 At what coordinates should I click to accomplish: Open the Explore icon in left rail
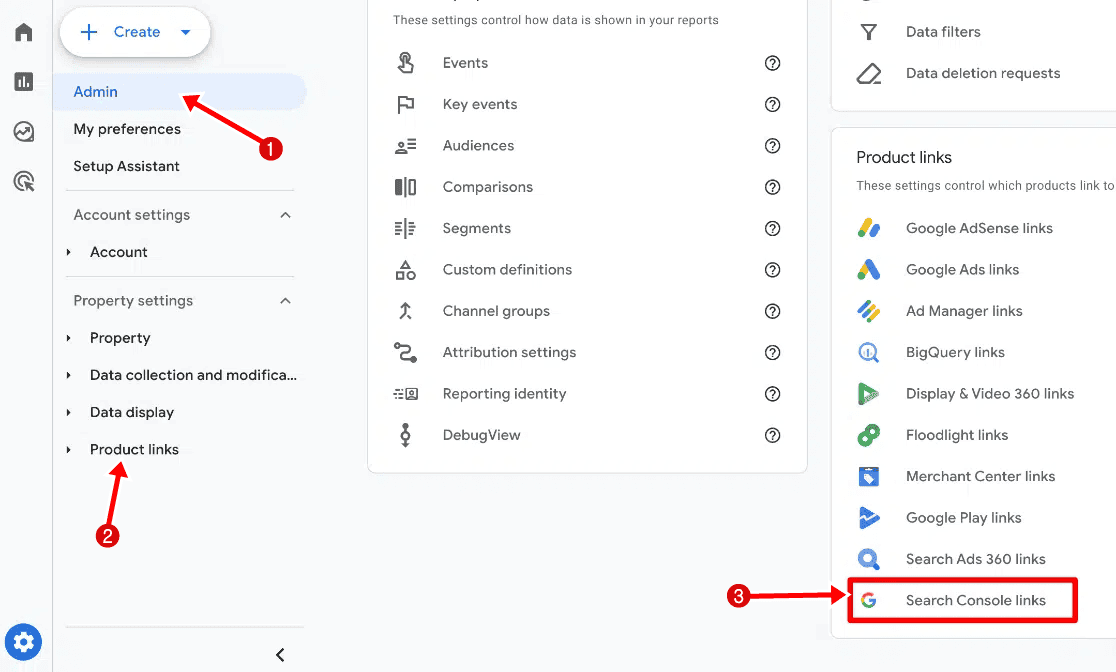[24, 131]
